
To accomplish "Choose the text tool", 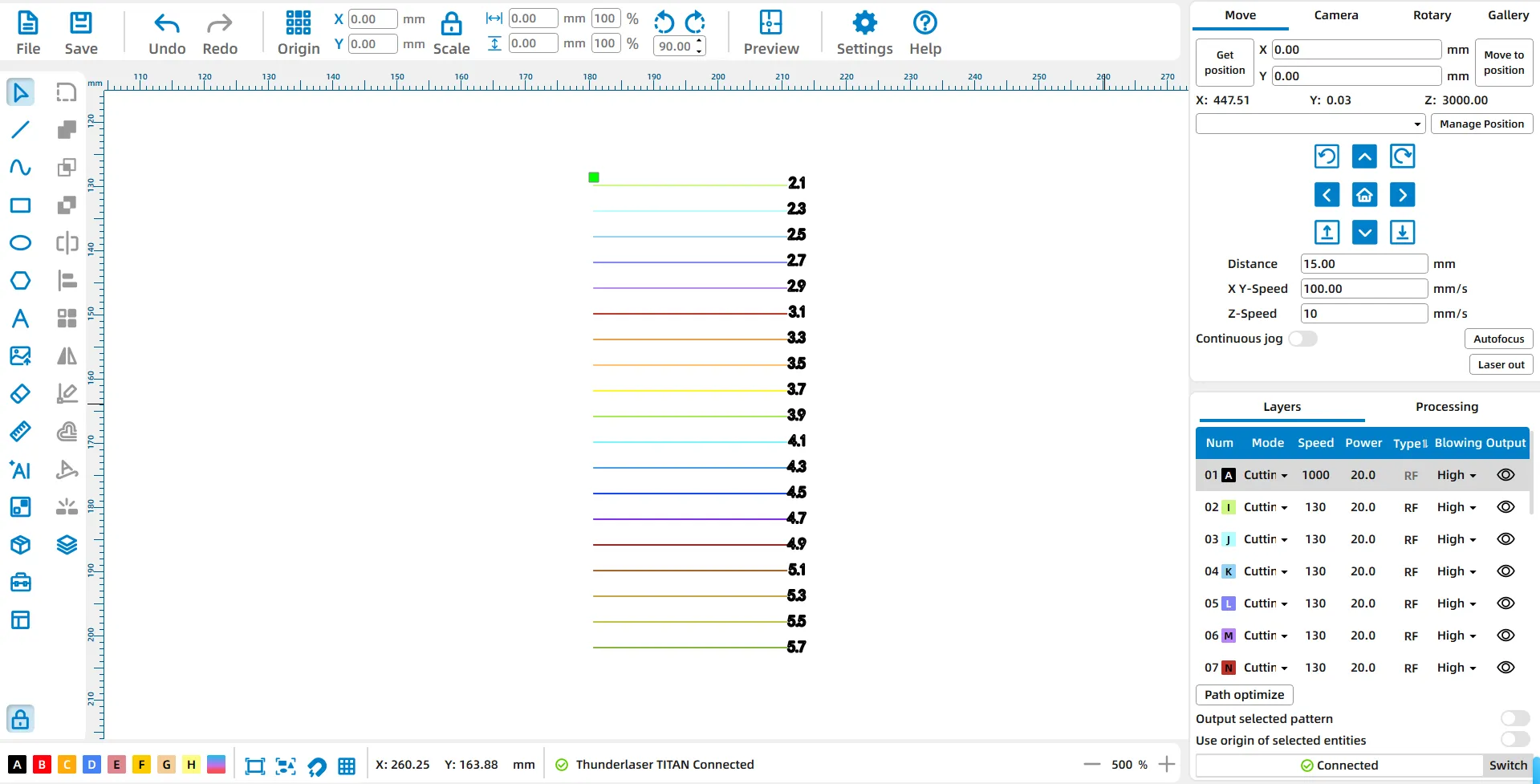I will [x=20, y=319].
